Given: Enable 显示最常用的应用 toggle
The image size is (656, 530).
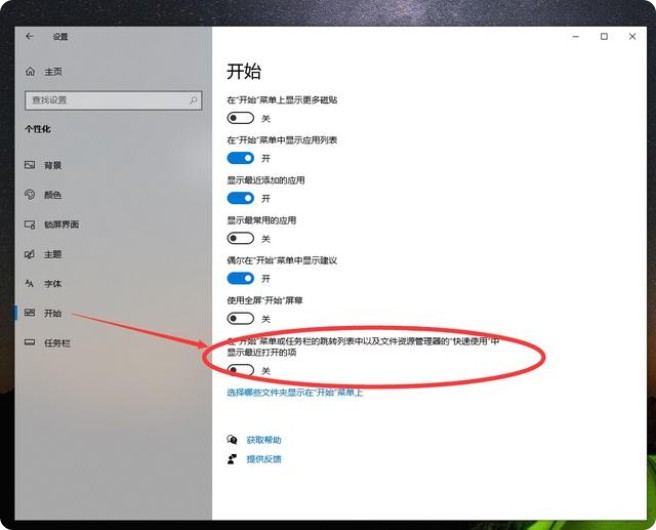Looking at the screenshot, I should click(x=240, y=238).
